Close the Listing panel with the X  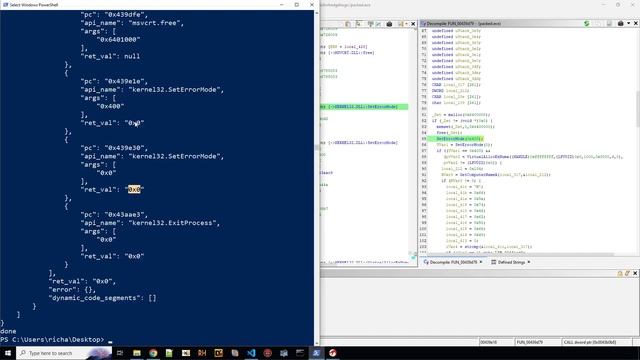[413, 24]
